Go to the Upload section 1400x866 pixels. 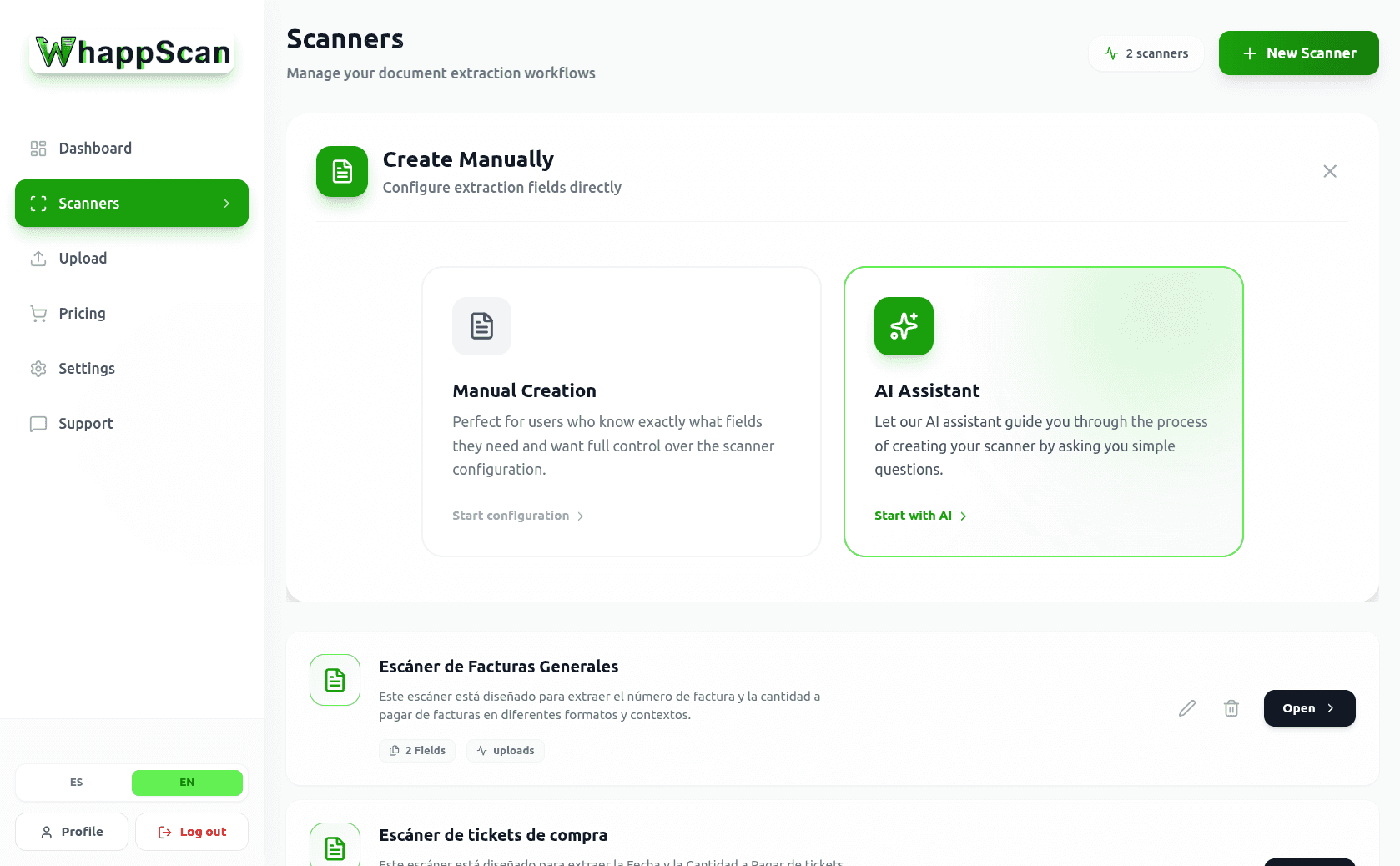click(83, 259)
